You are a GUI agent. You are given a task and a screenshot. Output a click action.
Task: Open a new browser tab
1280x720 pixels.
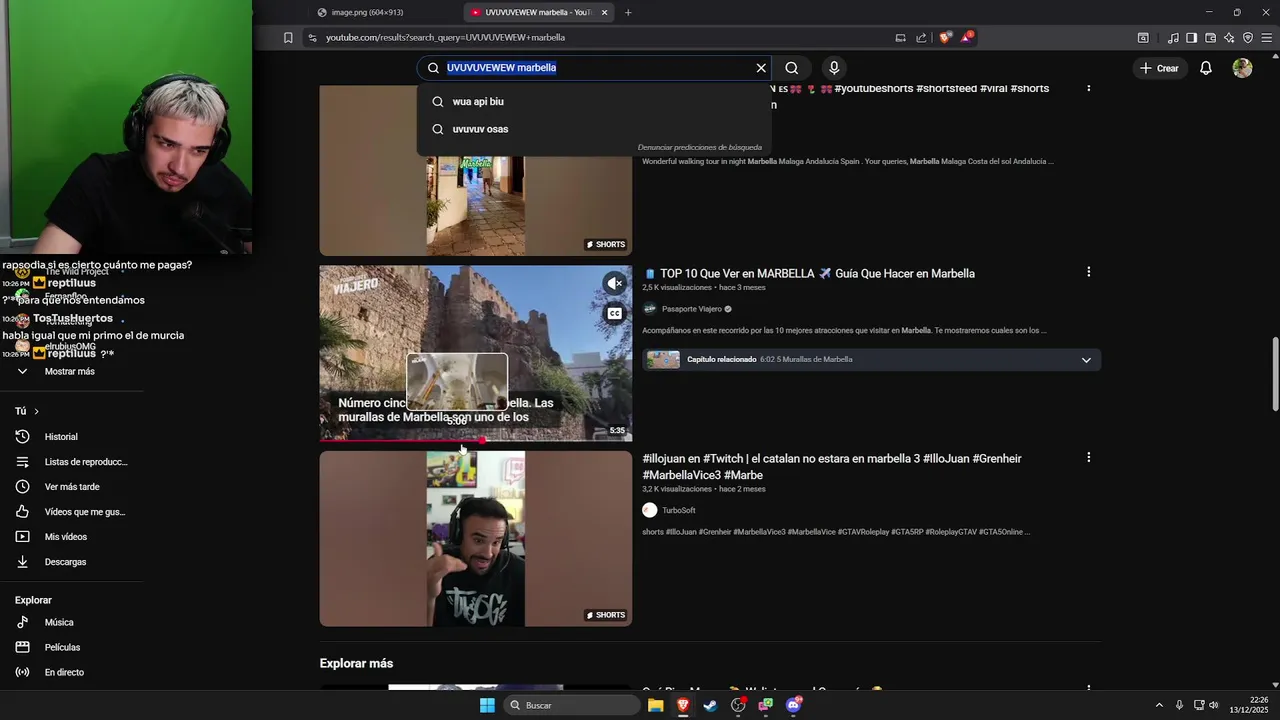coord(628,13)
